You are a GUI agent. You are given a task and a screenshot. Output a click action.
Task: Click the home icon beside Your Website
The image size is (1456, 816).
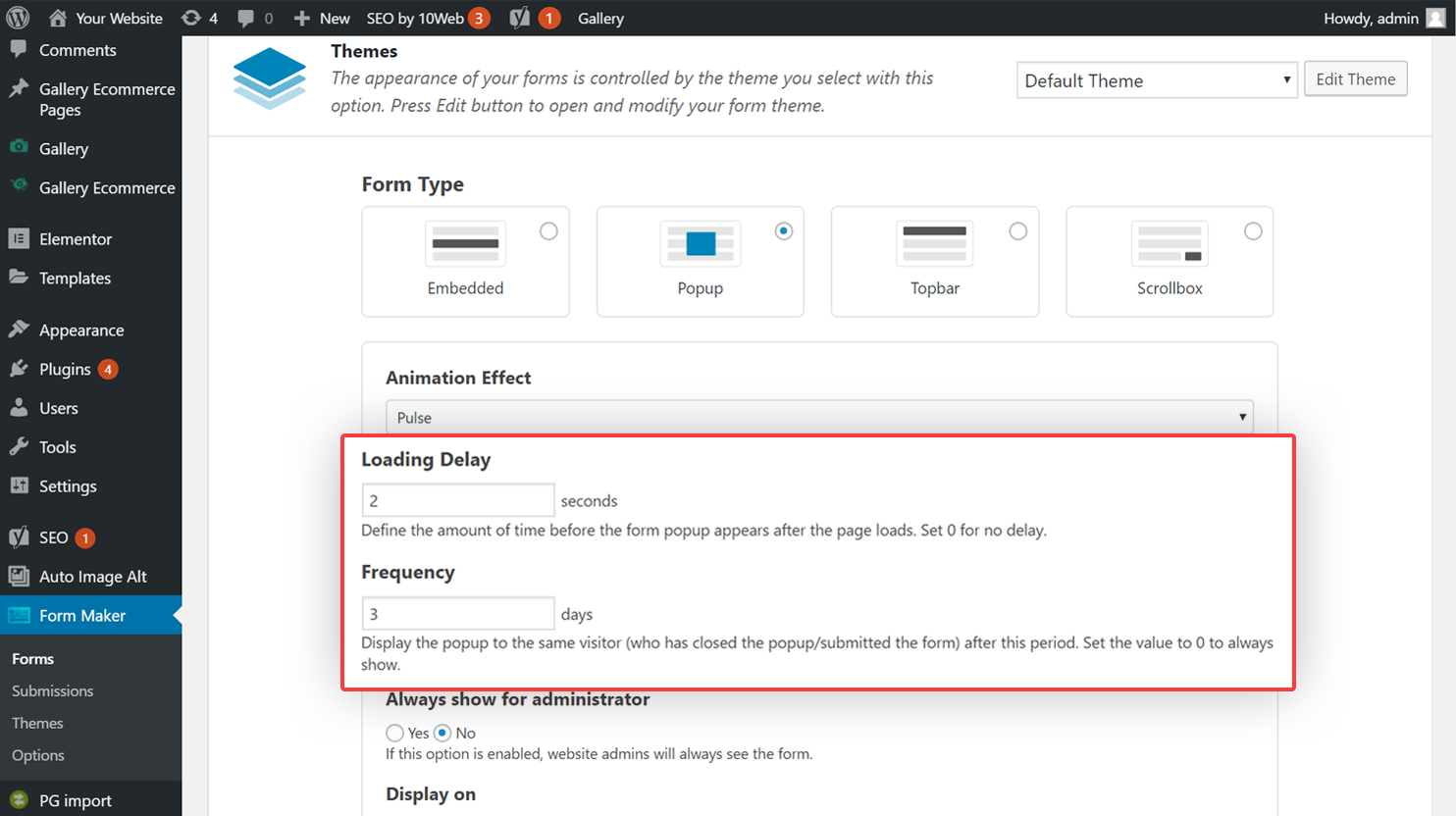pos(58,18)
